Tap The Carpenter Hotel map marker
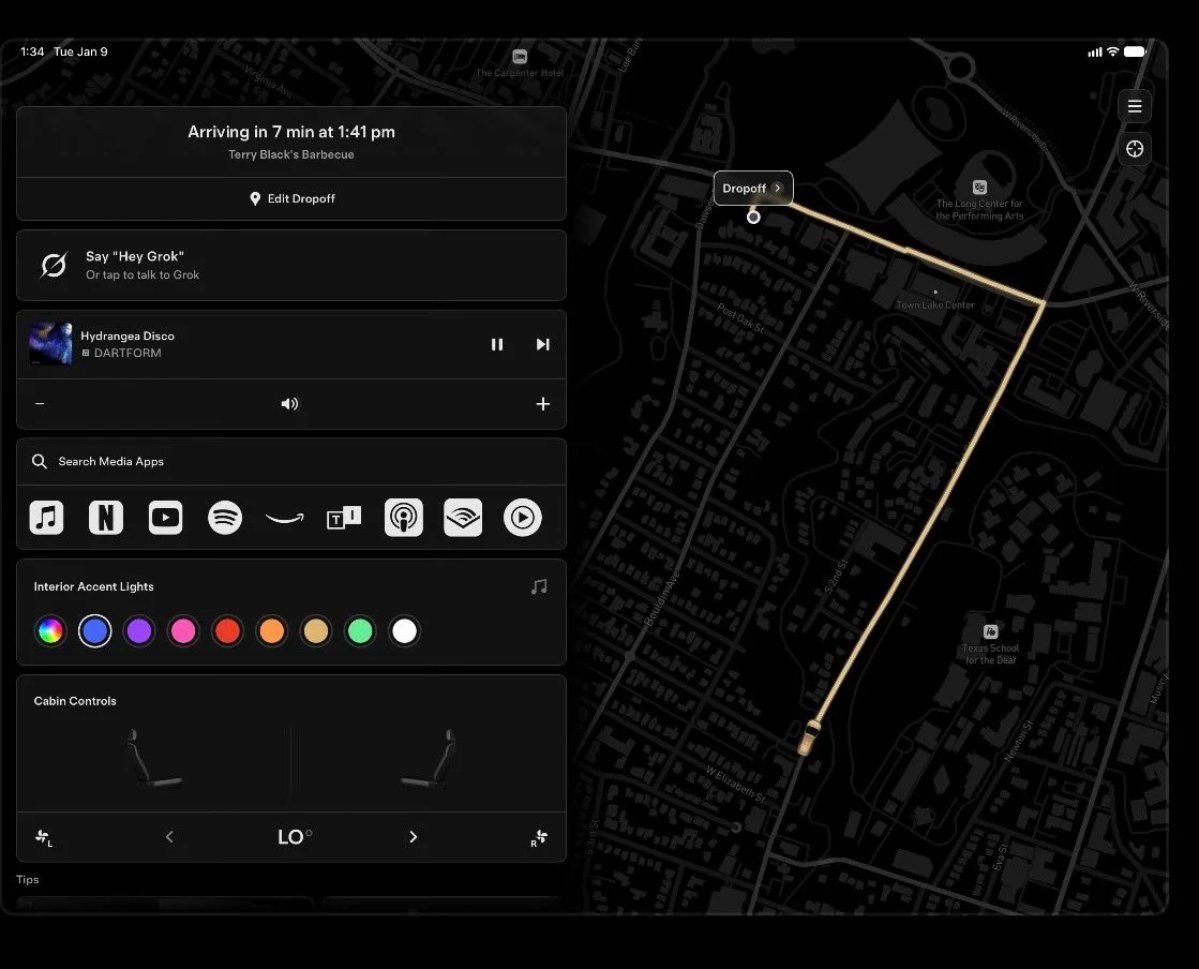The height and width of the screenshot is (969, 1199). (520, 57)
